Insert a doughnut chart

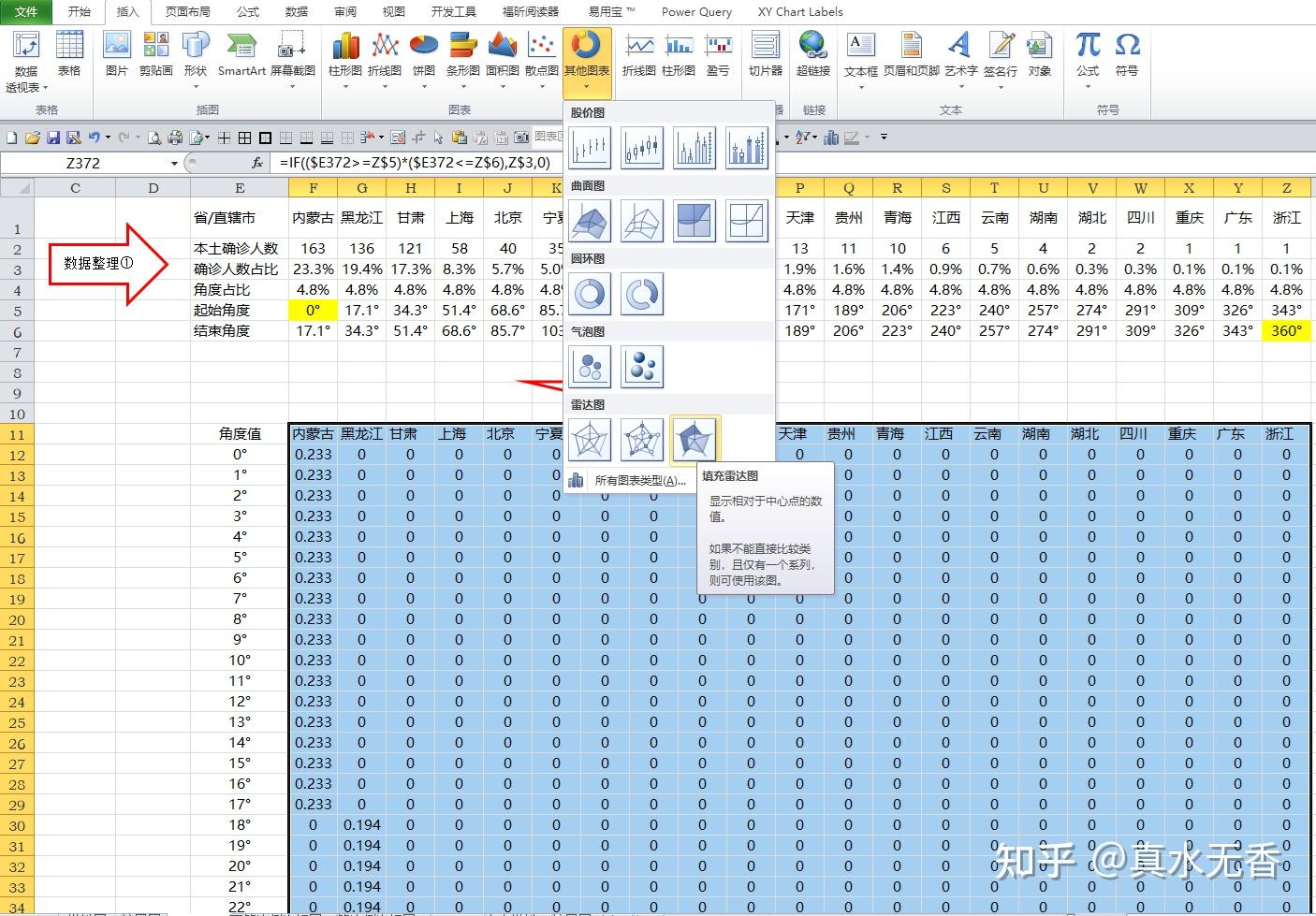(x=590, y=294)
